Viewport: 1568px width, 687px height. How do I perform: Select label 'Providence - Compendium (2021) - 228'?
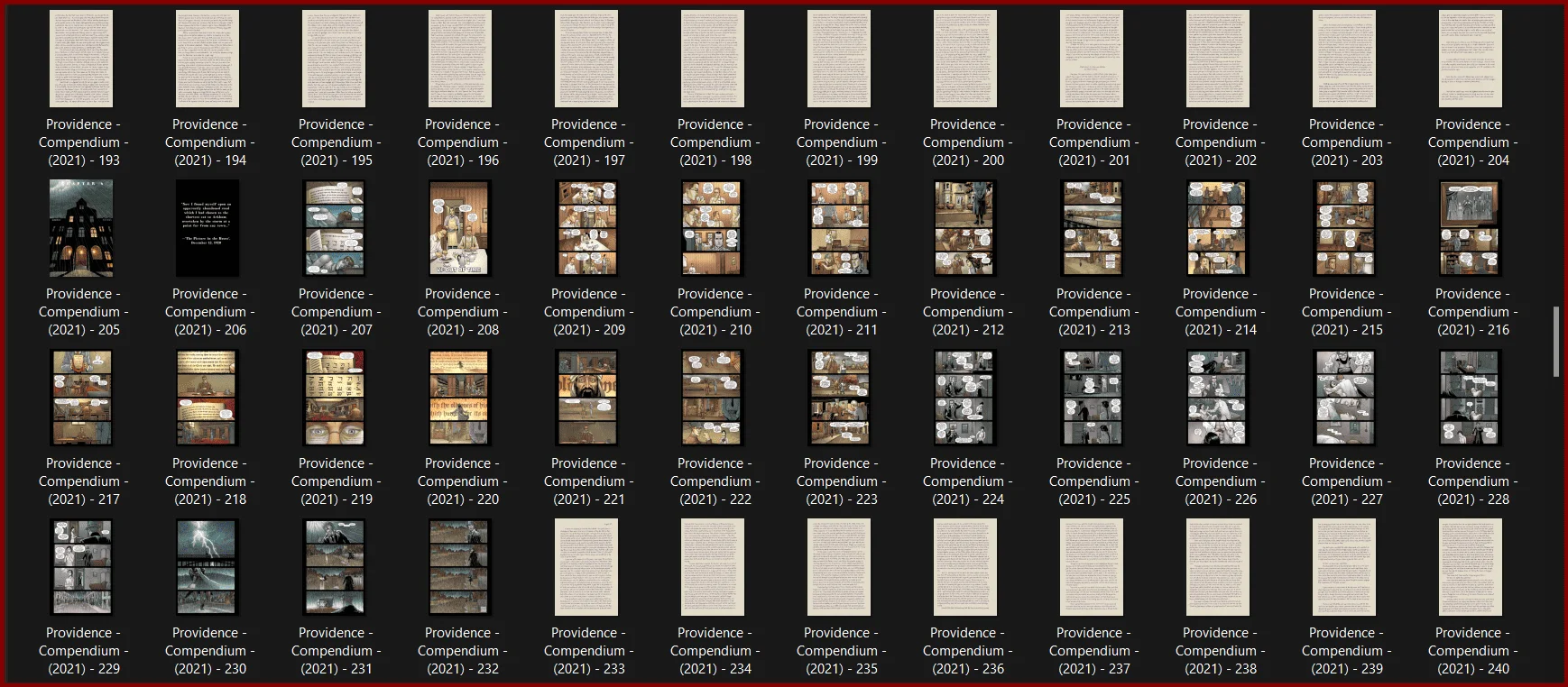click(1472, 481)
